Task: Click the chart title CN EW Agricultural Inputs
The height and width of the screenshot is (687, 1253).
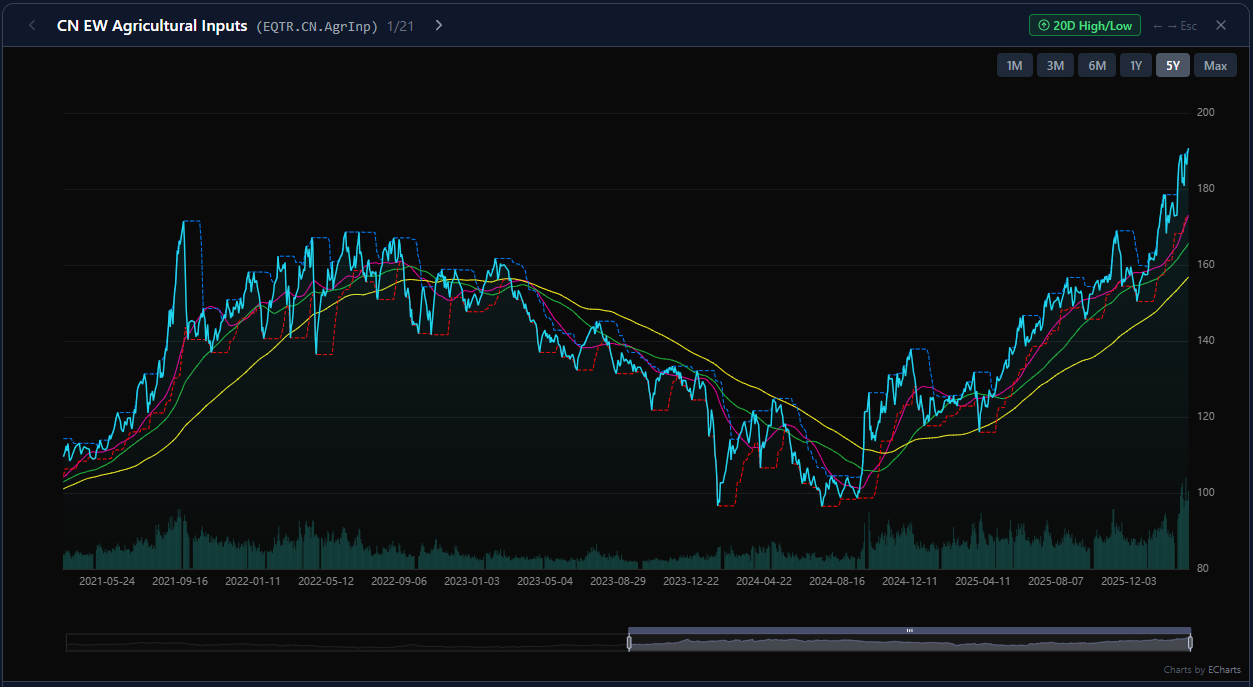Action: pyautogui.click(x=152, y=26)
